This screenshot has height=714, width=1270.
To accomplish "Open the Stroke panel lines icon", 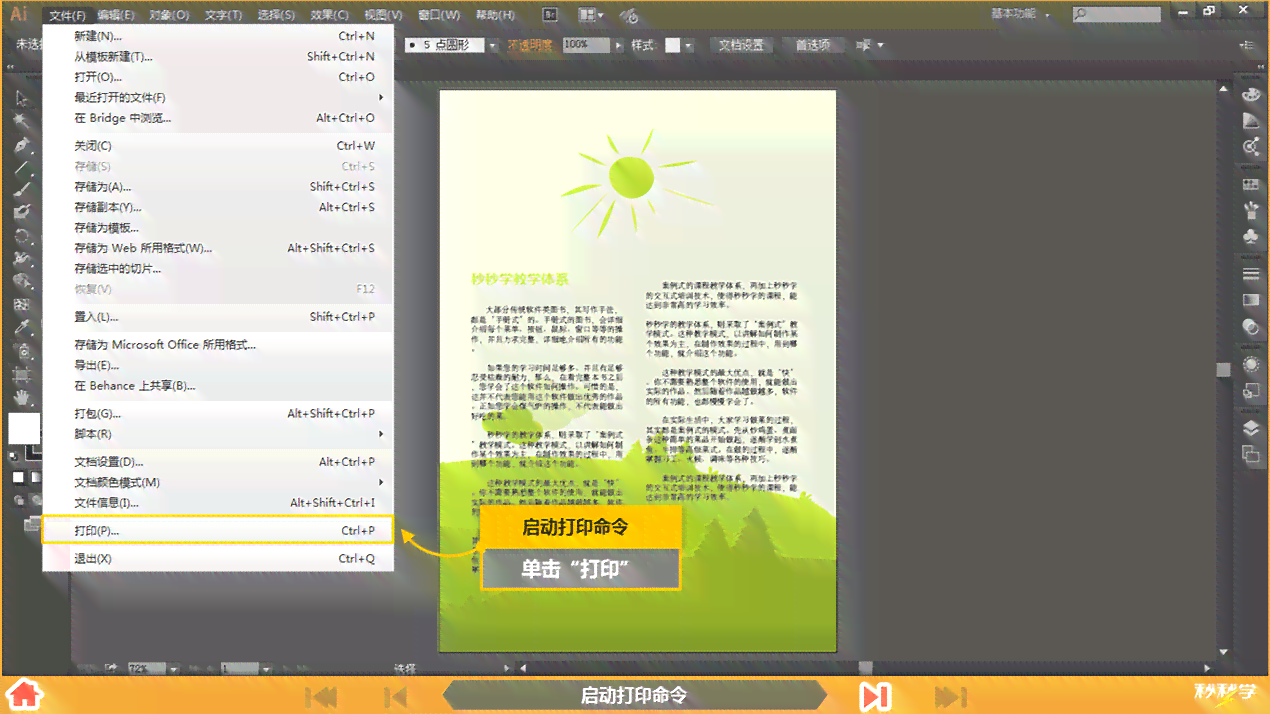I will pos(1251,274).
